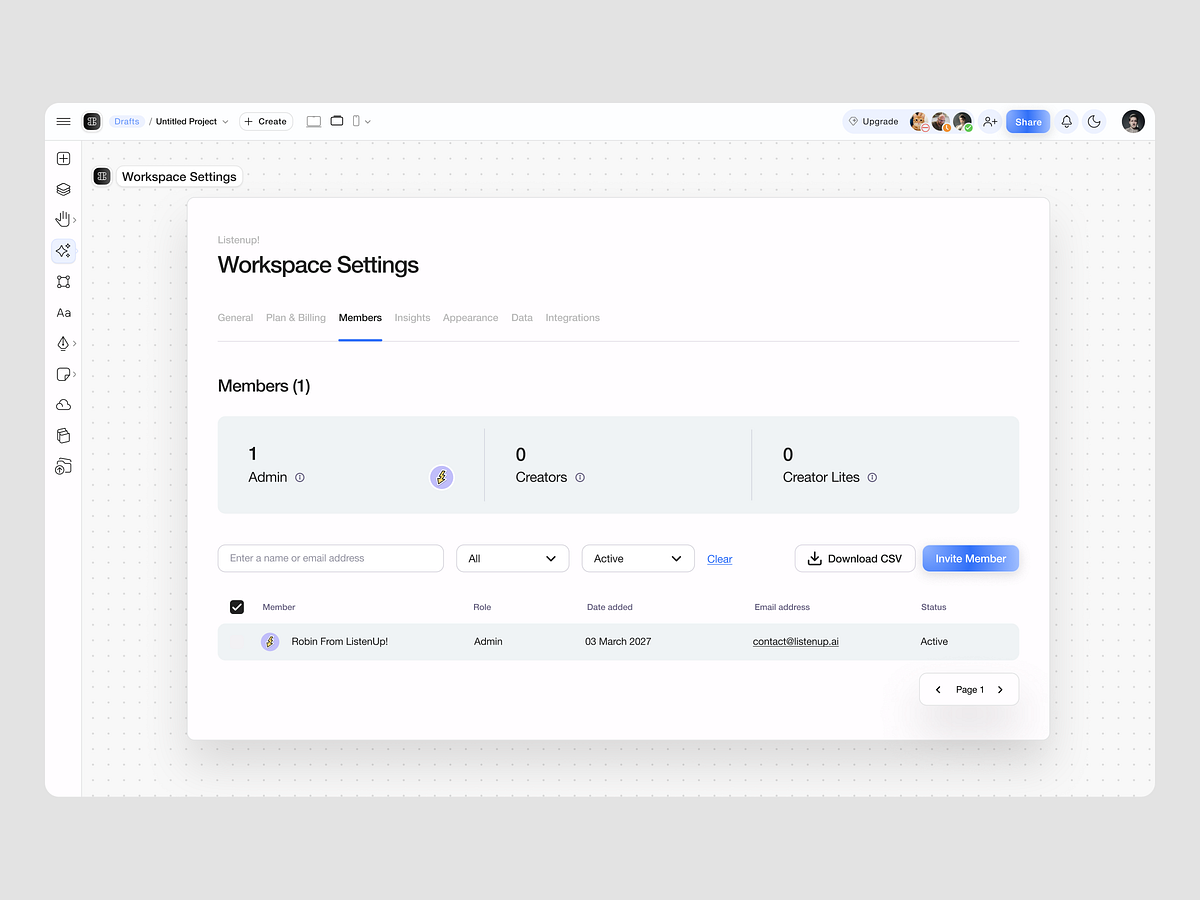Focus the name or email search field

[x=331, y=558]
